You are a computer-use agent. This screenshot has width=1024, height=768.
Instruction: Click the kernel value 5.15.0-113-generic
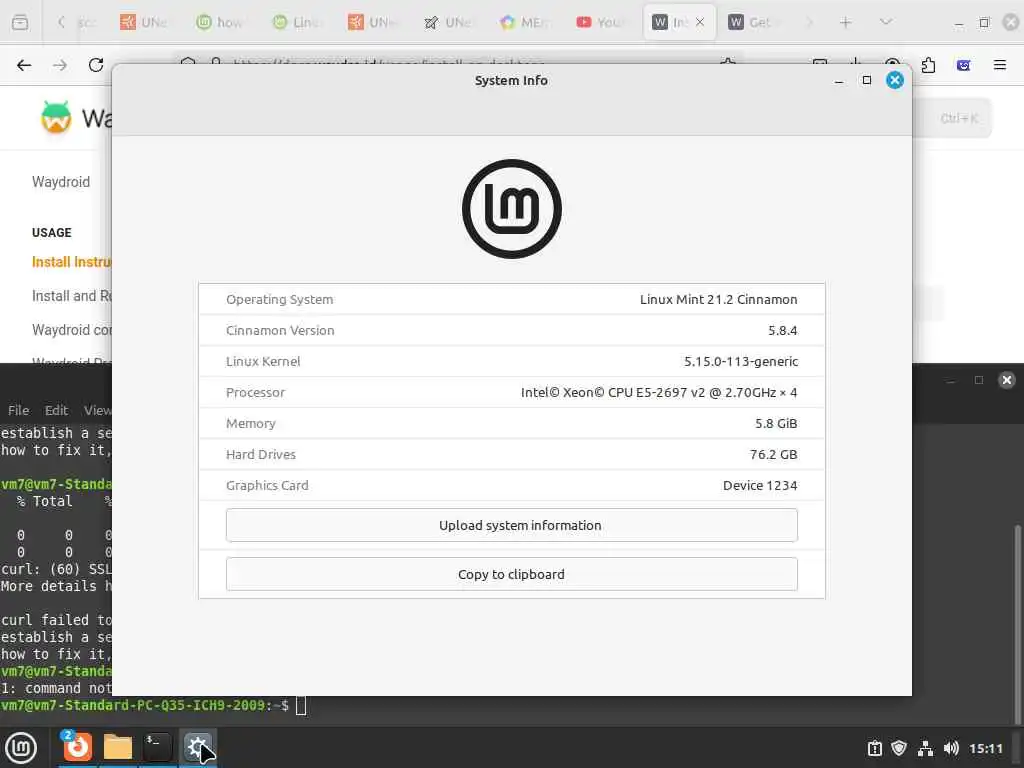(741, 361)
